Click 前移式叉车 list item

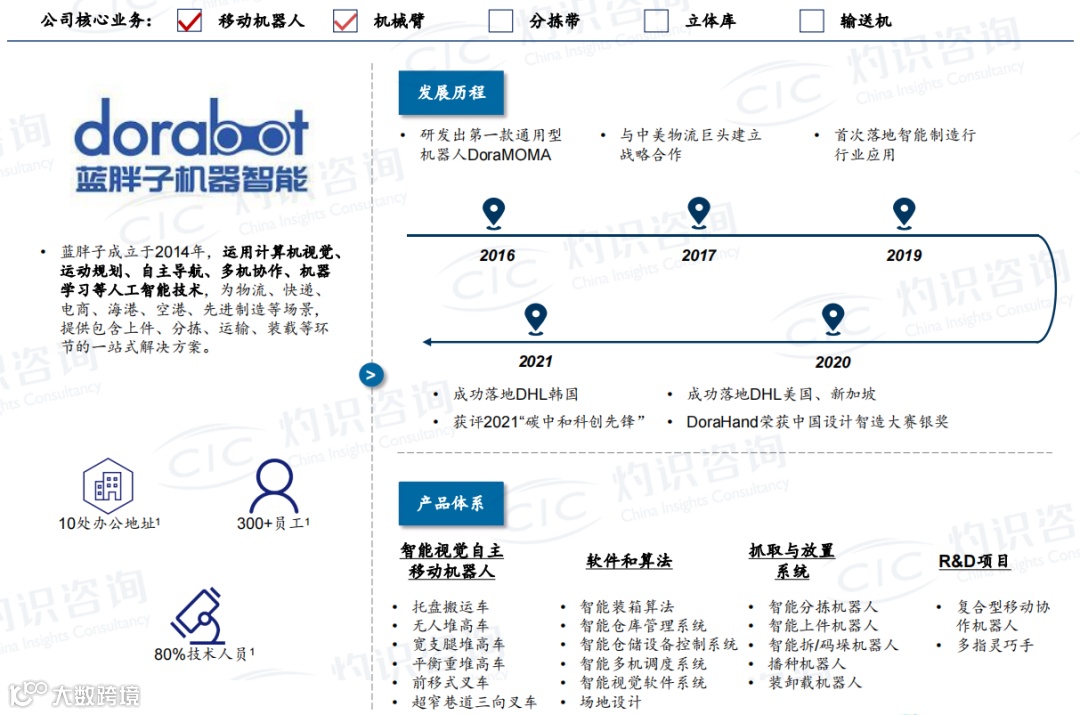[x=450, y=683]
